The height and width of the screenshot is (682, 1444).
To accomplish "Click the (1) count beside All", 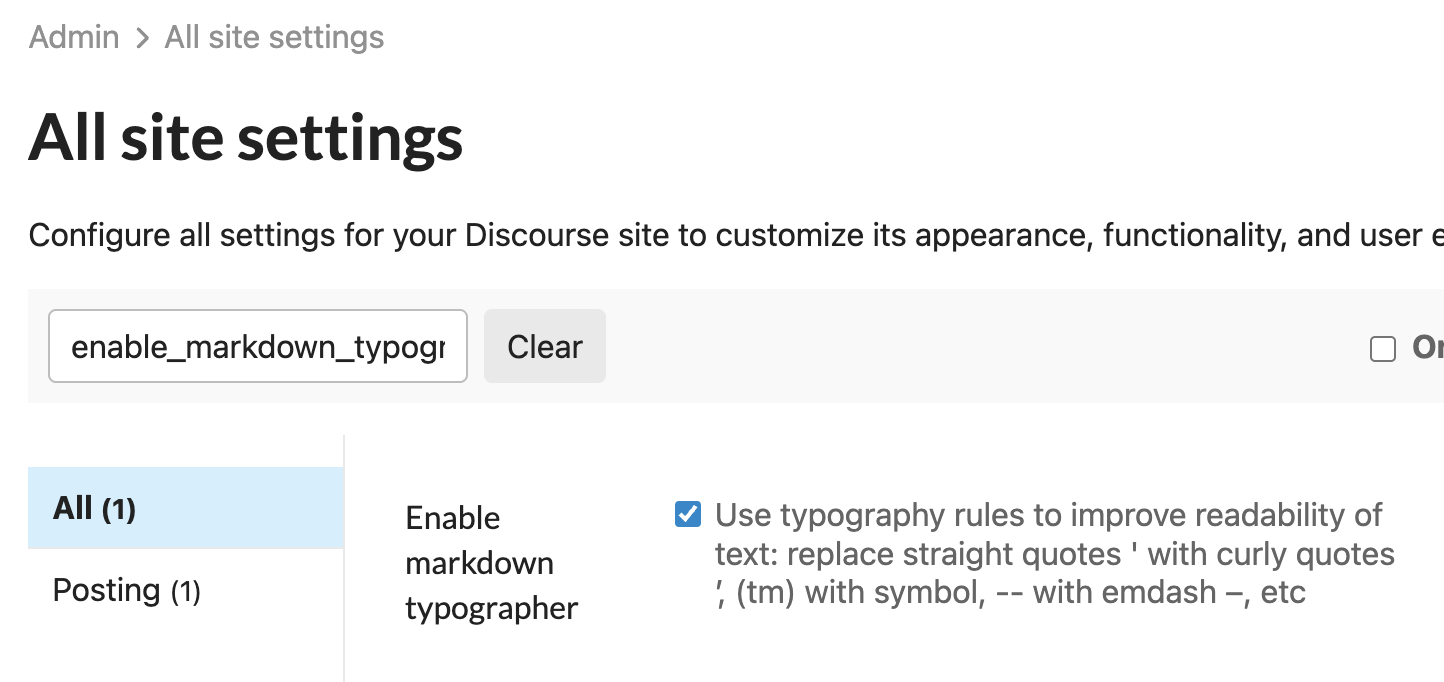I will [x=118, y=510].
